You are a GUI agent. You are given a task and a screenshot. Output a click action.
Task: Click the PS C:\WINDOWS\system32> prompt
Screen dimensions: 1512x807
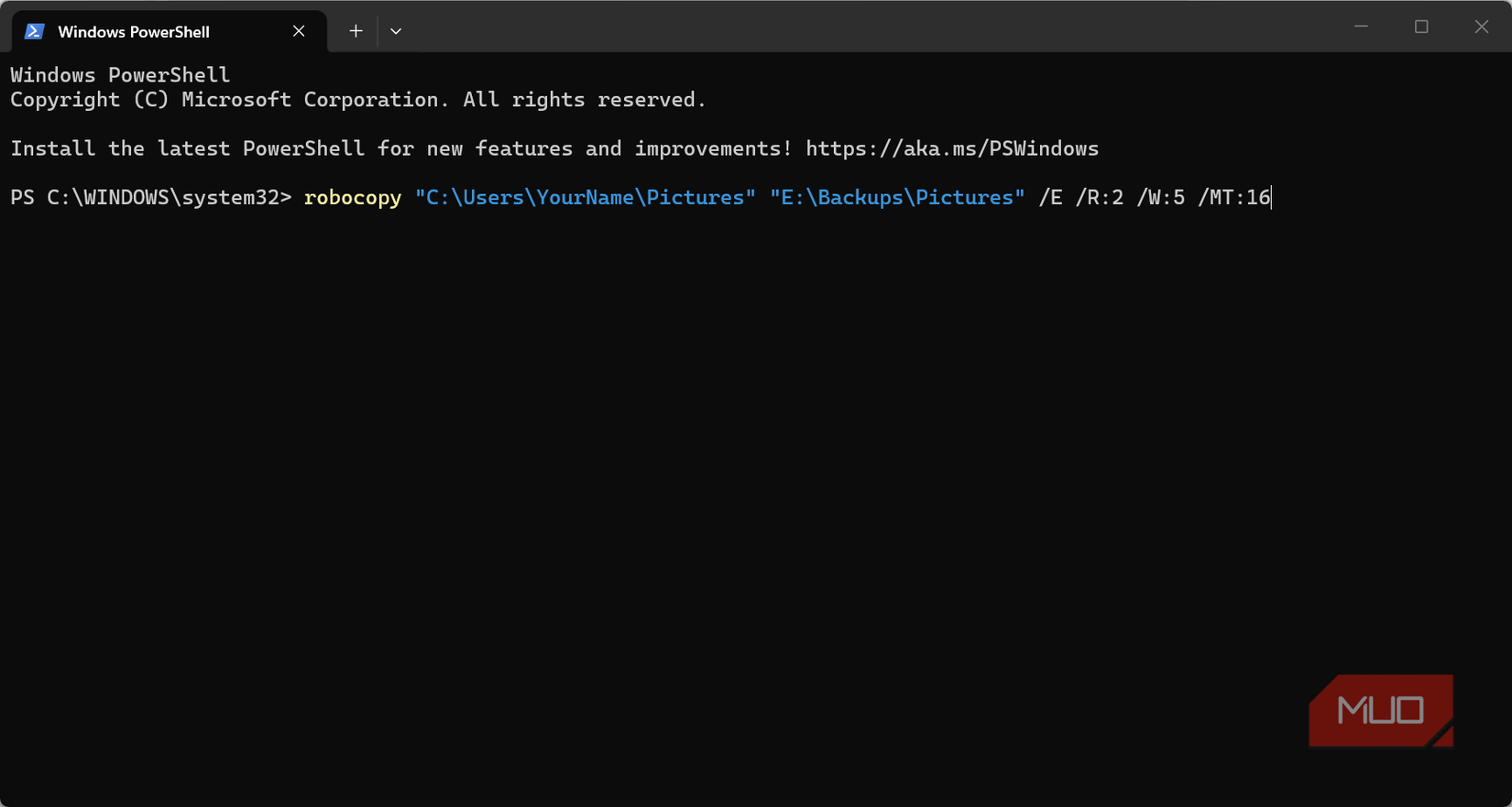(x=151, y=198)
